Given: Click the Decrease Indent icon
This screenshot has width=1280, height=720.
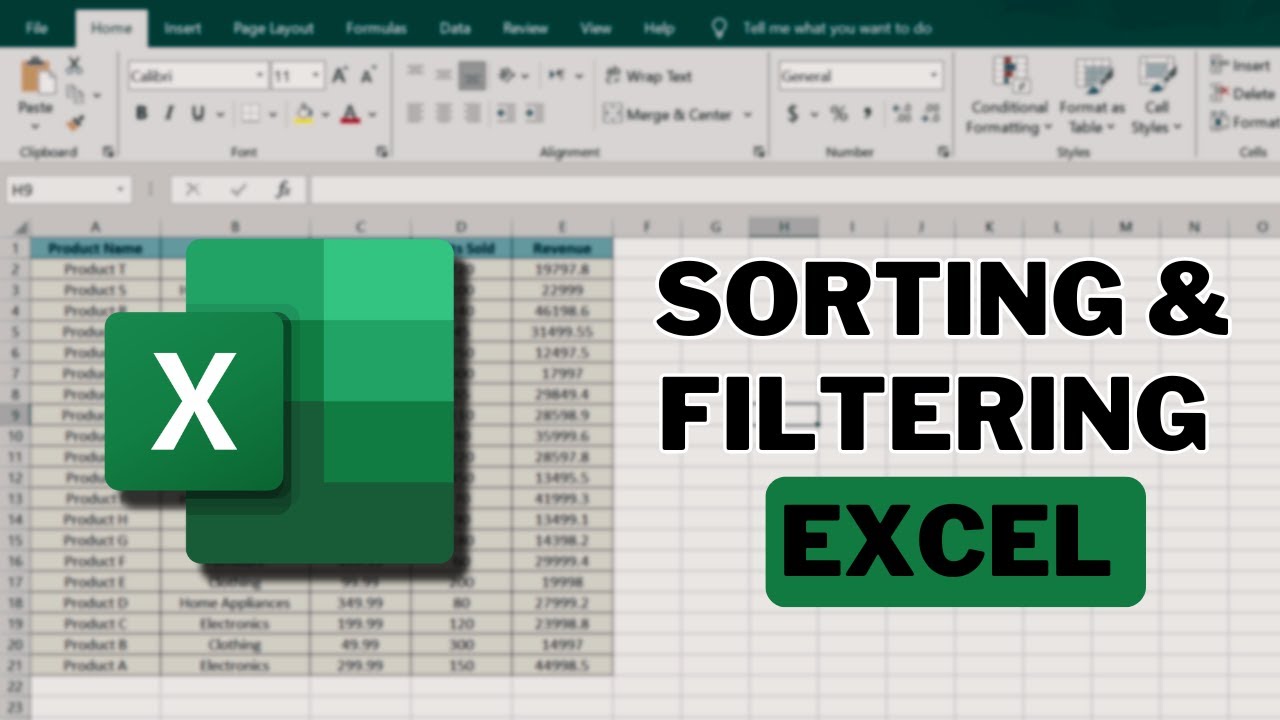Looking at the screenshot, I should pyautogui.click(x=506, y=112).
